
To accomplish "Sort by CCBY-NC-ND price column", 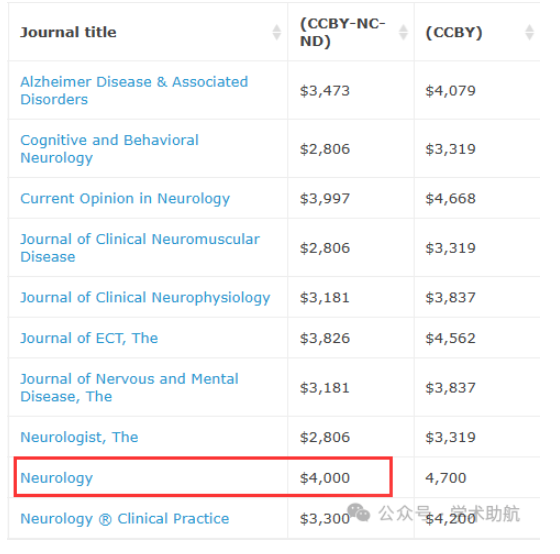I will [x=403, y=32].
